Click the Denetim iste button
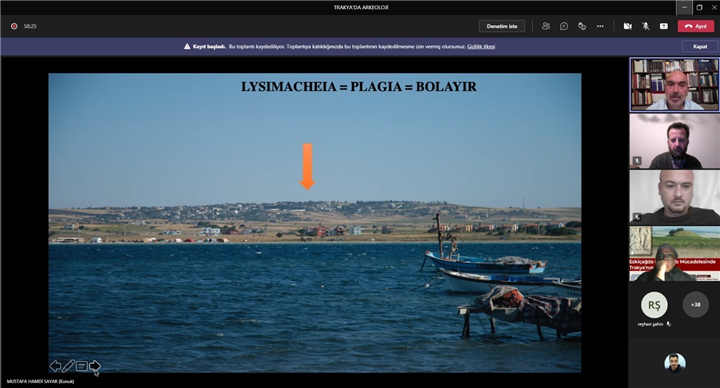Viewport: 720px width, 388px height. [502, 26]
